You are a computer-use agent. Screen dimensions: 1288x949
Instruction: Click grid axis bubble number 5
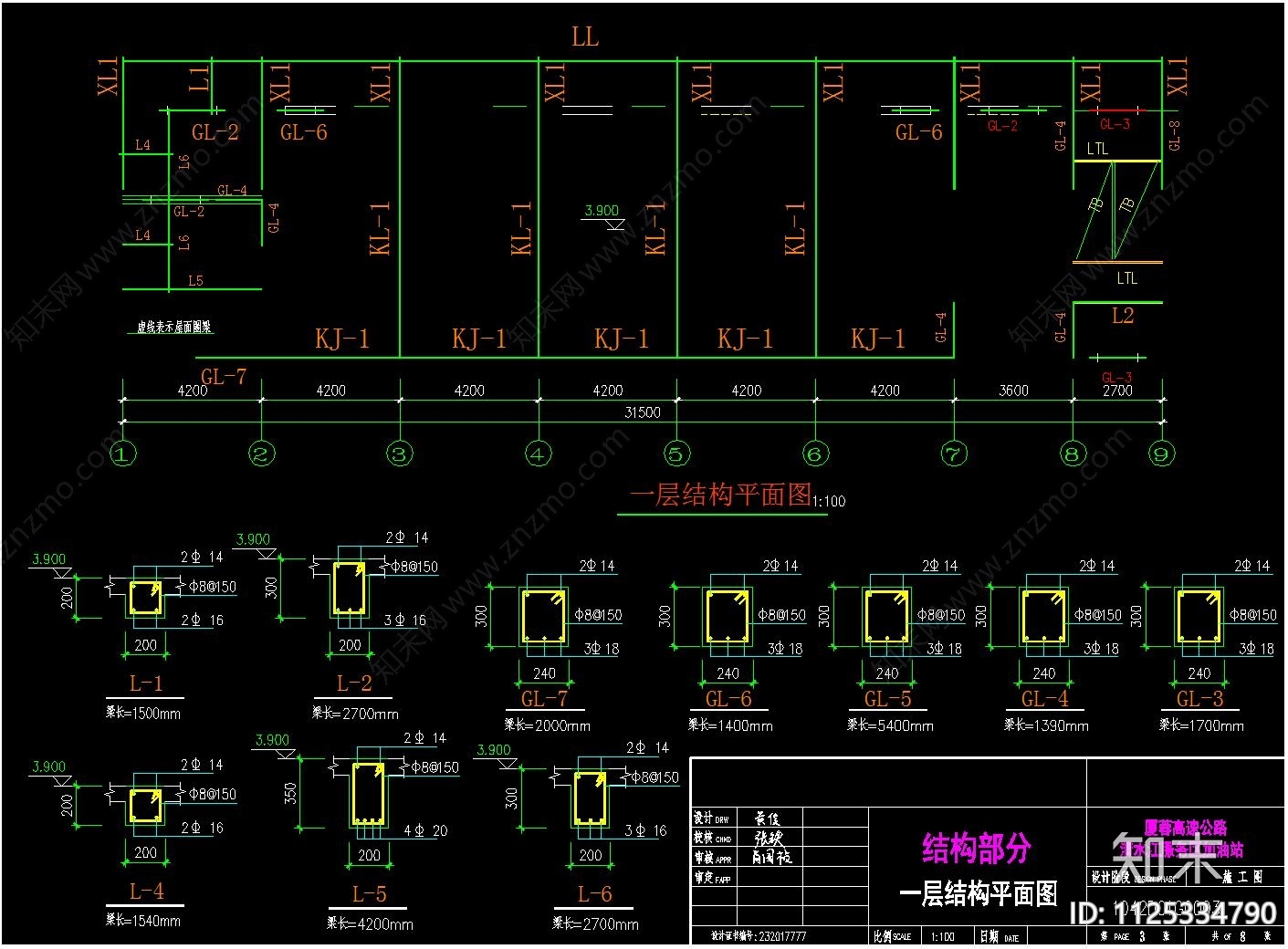[676, 454]
